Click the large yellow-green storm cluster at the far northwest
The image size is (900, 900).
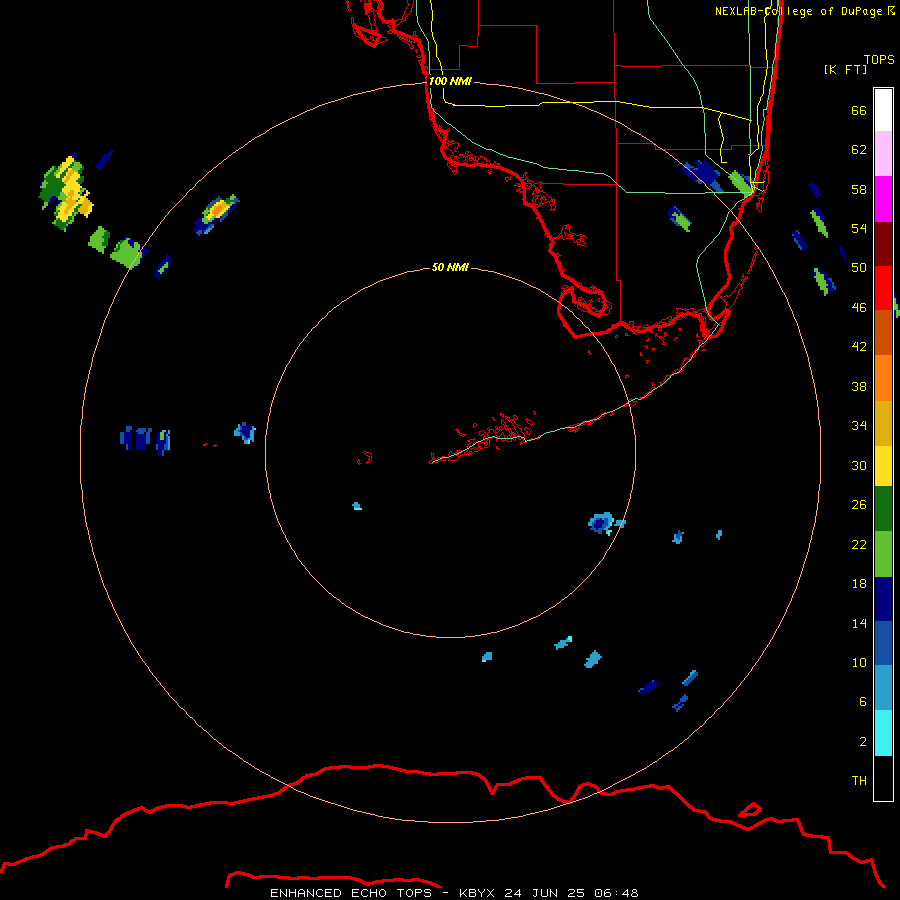pos(66,192)
